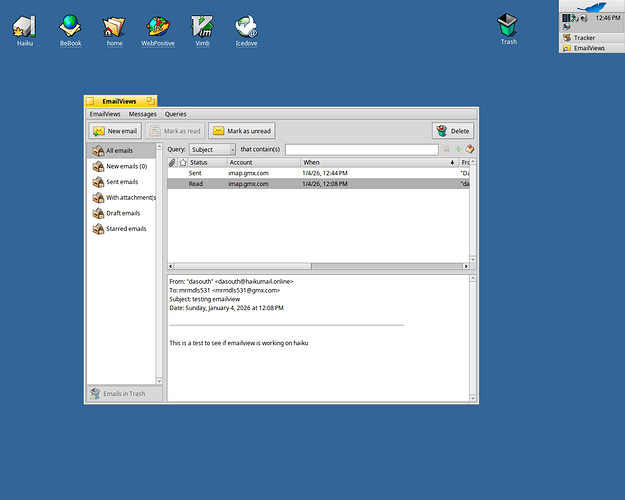Image resolution: width=625 pixels, height=500 pixels.
Task: Sort by the When column header
Action: (379, 162)
